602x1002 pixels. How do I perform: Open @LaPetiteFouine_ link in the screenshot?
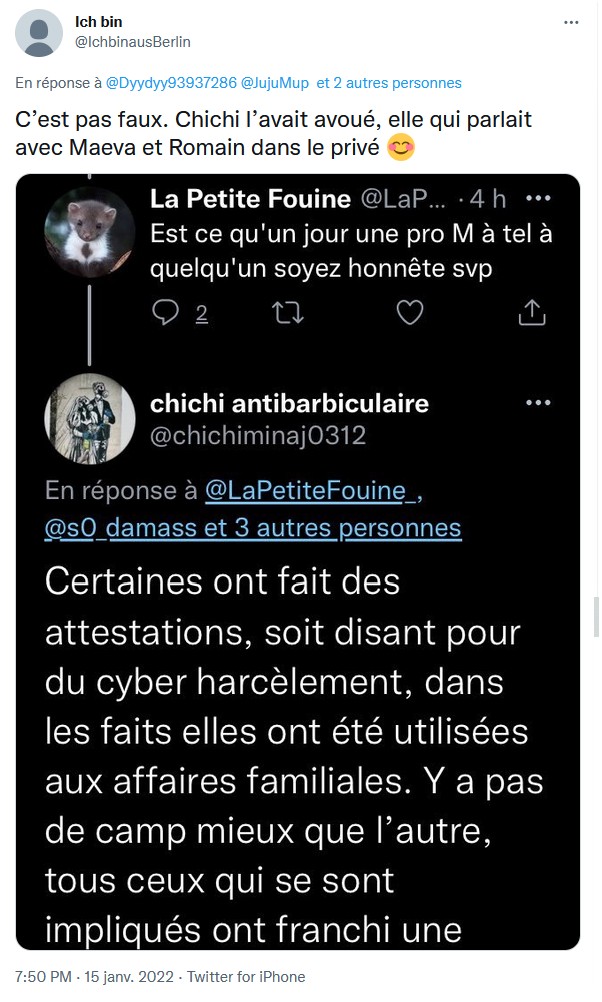(313, 491)
